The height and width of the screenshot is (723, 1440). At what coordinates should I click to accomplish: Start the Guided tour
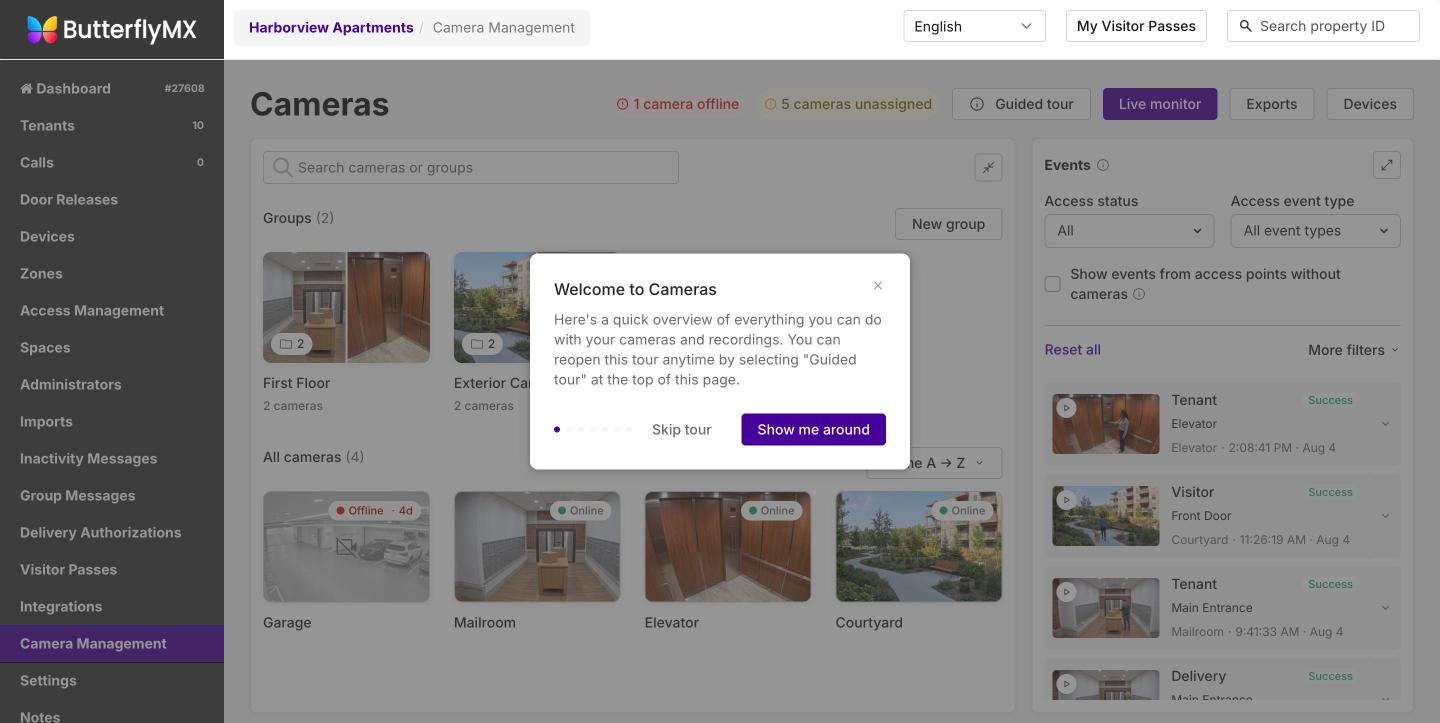pyautogui.click(x=1022, y=104)
